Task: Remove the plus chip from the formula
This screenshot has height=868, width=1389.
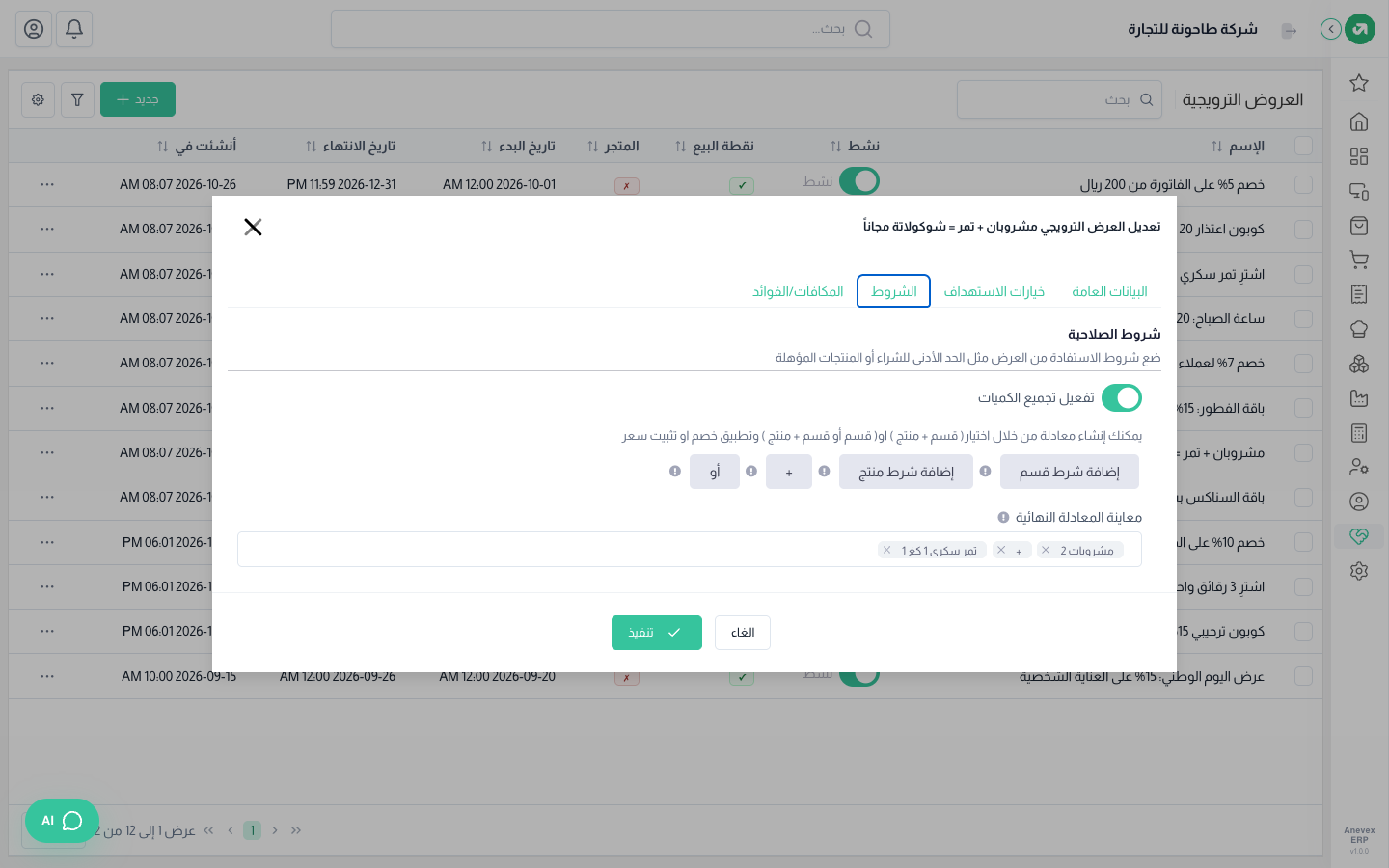Action: [x=1001, y=550]
